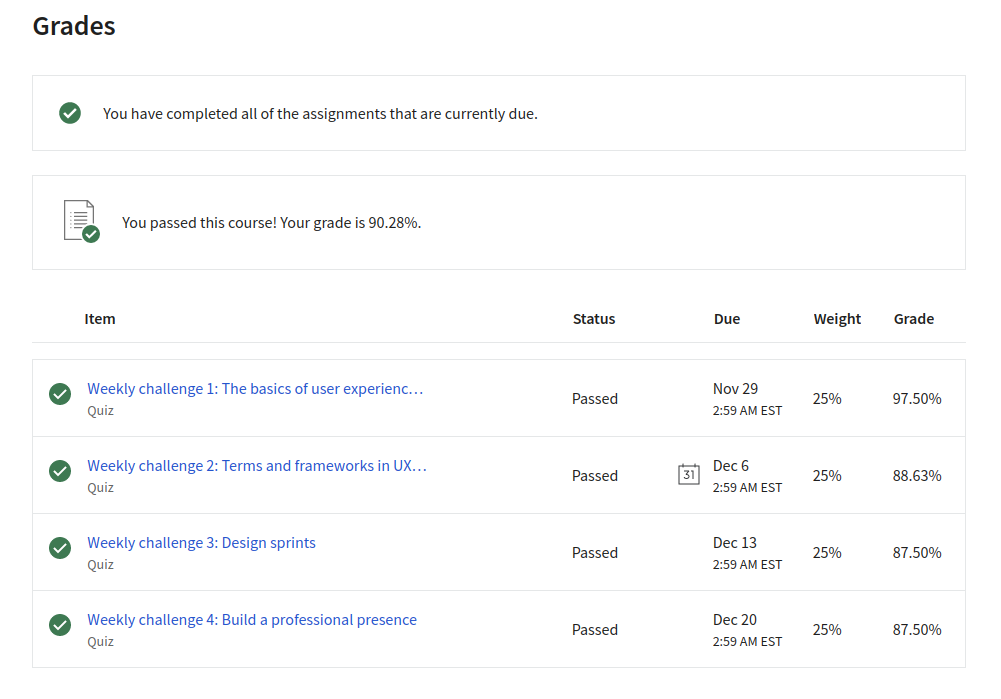1001x699 pixels.
Task: Open the calendar icon next to Dec 6
Action: click(x=688, y=474)
